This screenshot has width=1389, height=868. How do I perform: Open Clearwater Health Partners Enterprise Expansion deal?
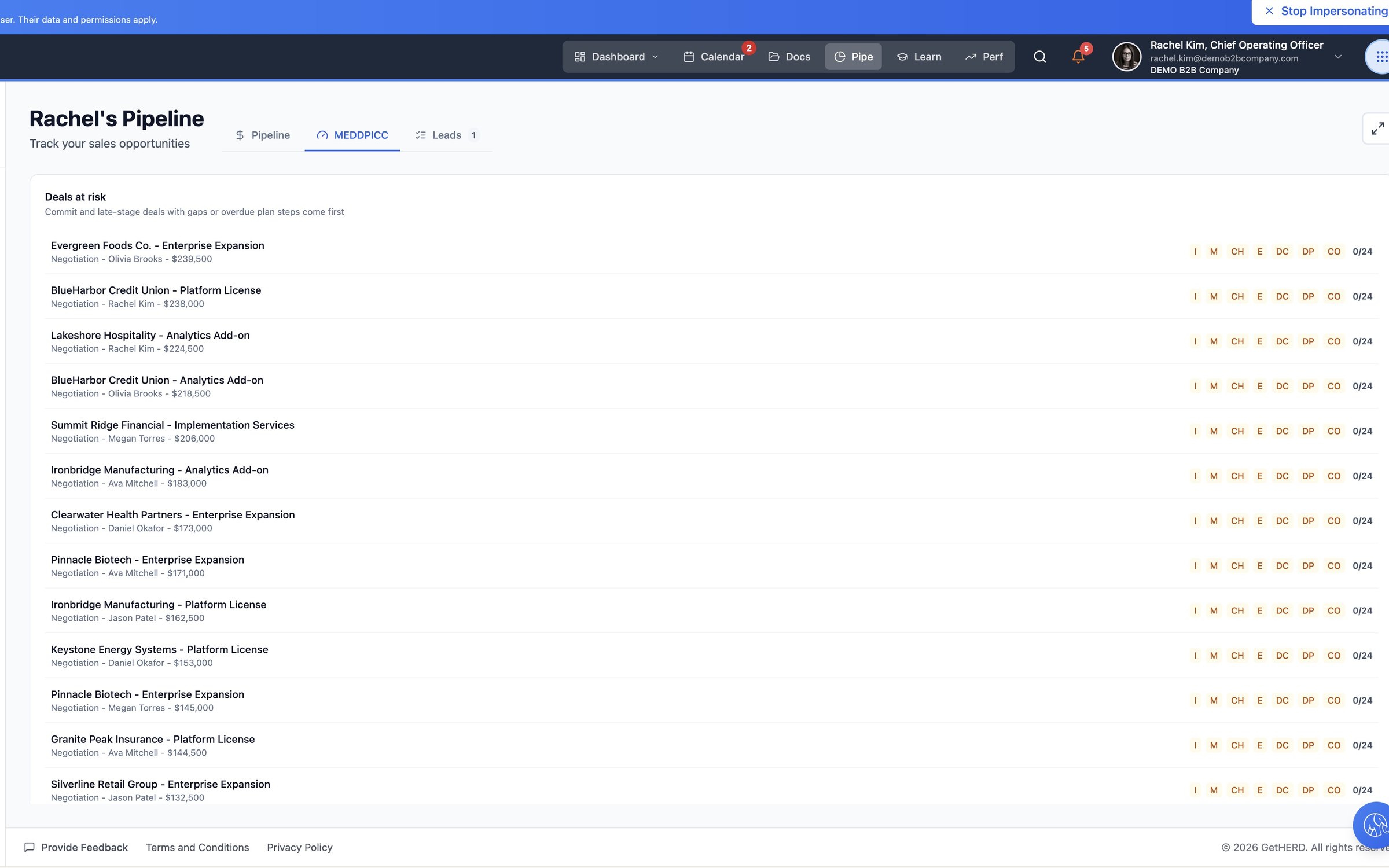[711, 521]
